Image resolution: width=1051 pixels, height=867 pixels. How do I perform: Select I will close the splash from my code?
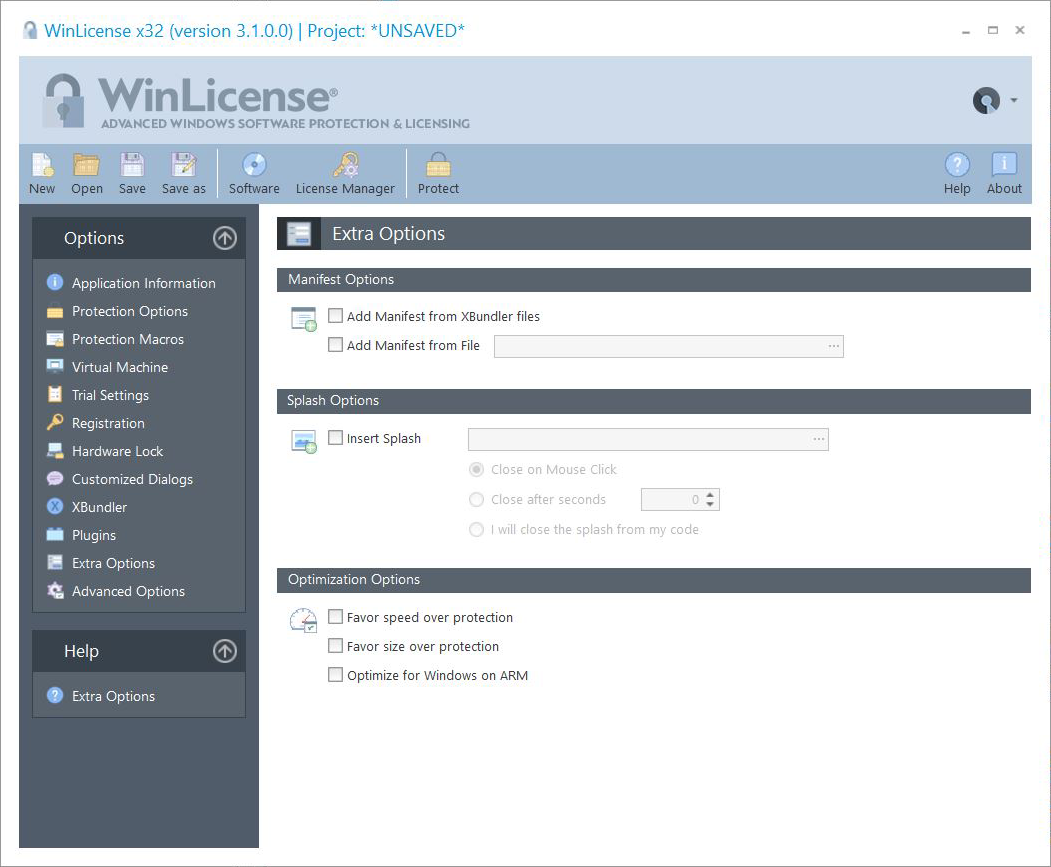point(476,530)
